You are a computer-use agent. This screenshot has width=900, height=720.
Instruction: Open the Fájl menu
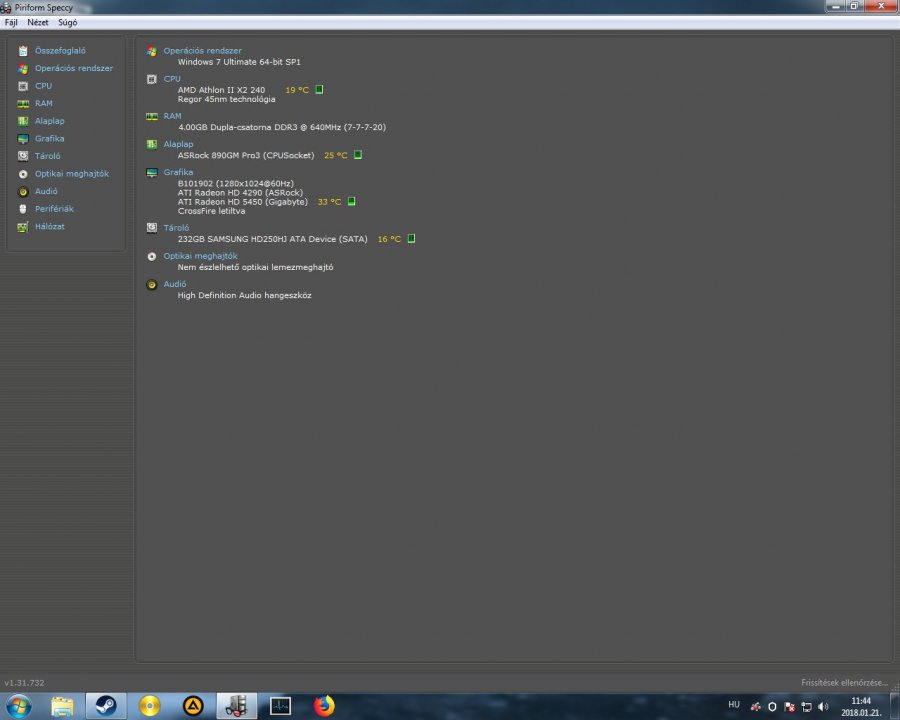11,22
